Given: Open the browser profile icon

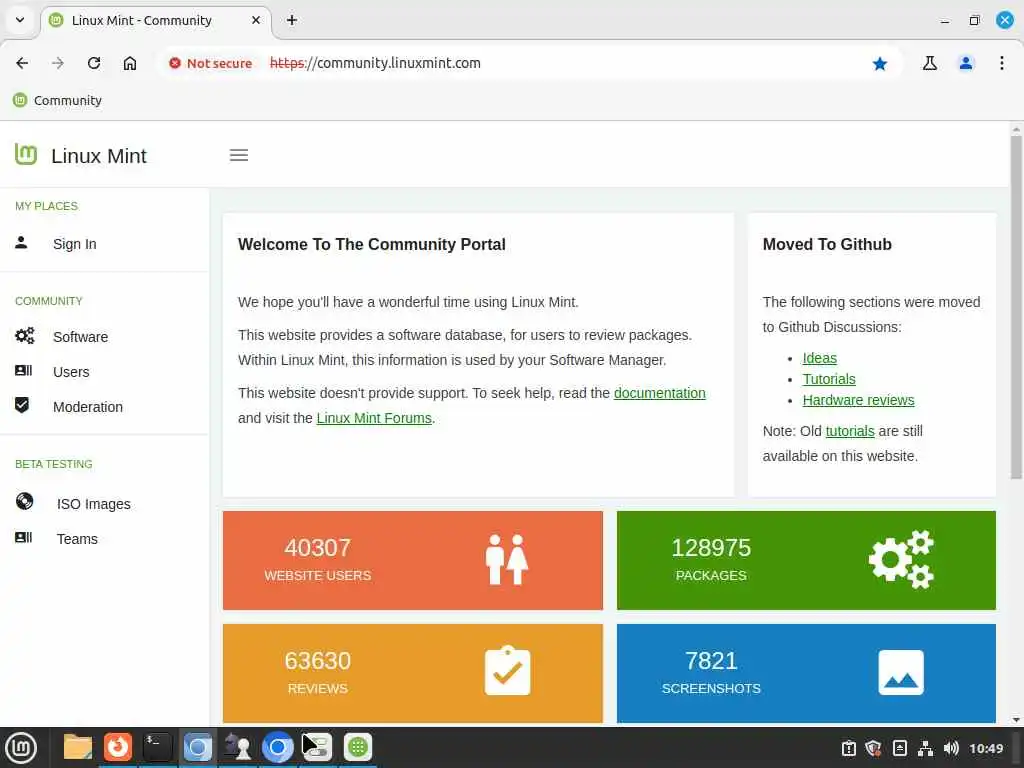Looking at the screenshot, I should coord(966,63).
